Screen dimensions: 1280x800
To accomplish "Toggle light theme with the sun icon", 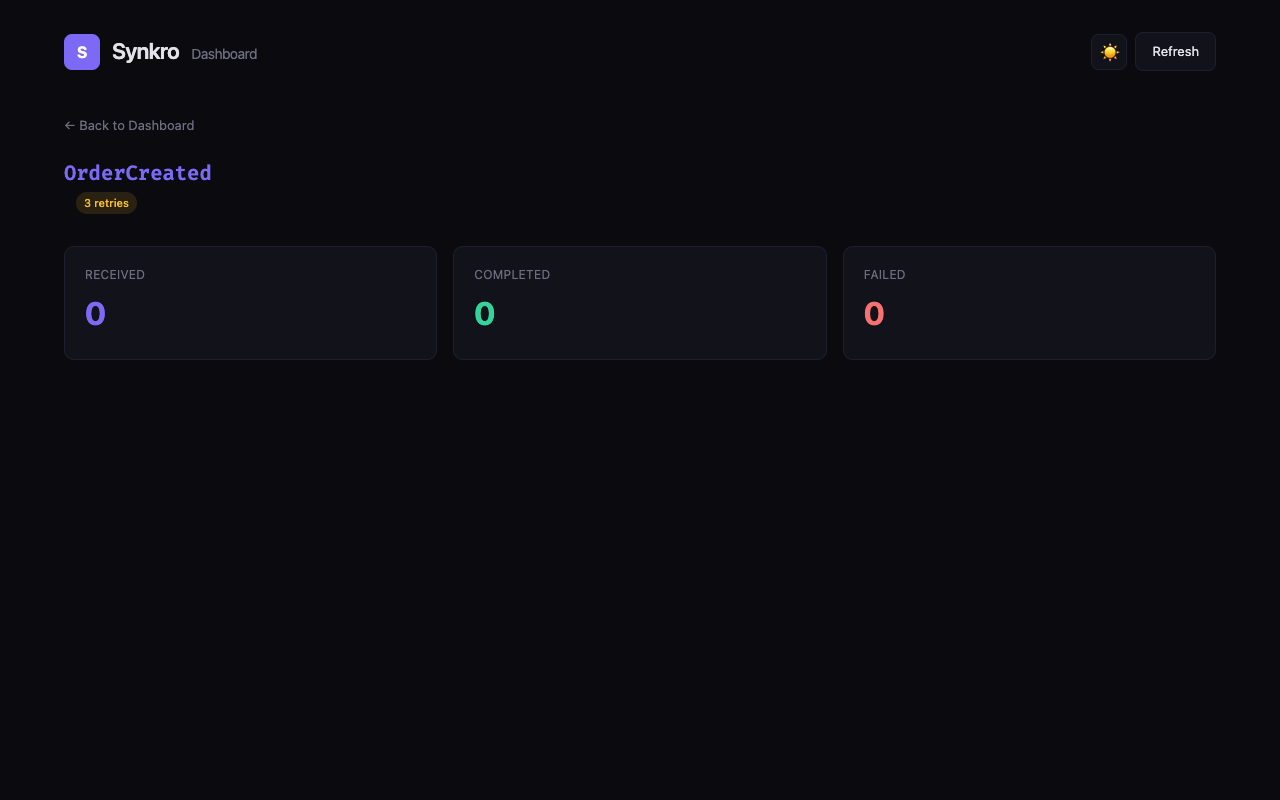I will (x=1109, y=52).
